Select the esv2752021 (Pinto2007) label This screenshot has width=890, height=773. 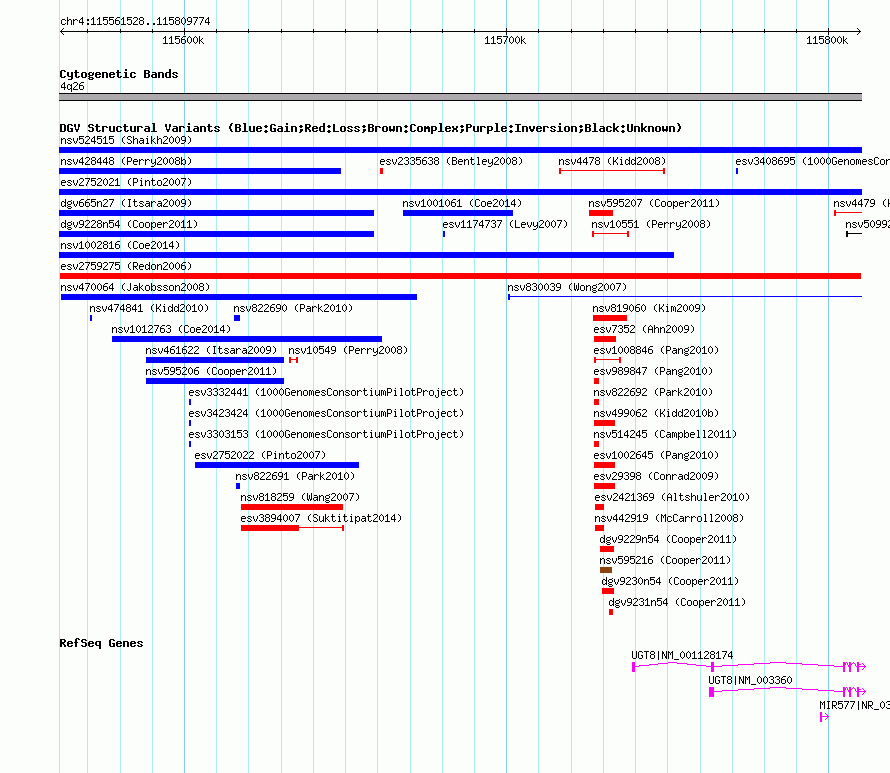tap(126, 182)
